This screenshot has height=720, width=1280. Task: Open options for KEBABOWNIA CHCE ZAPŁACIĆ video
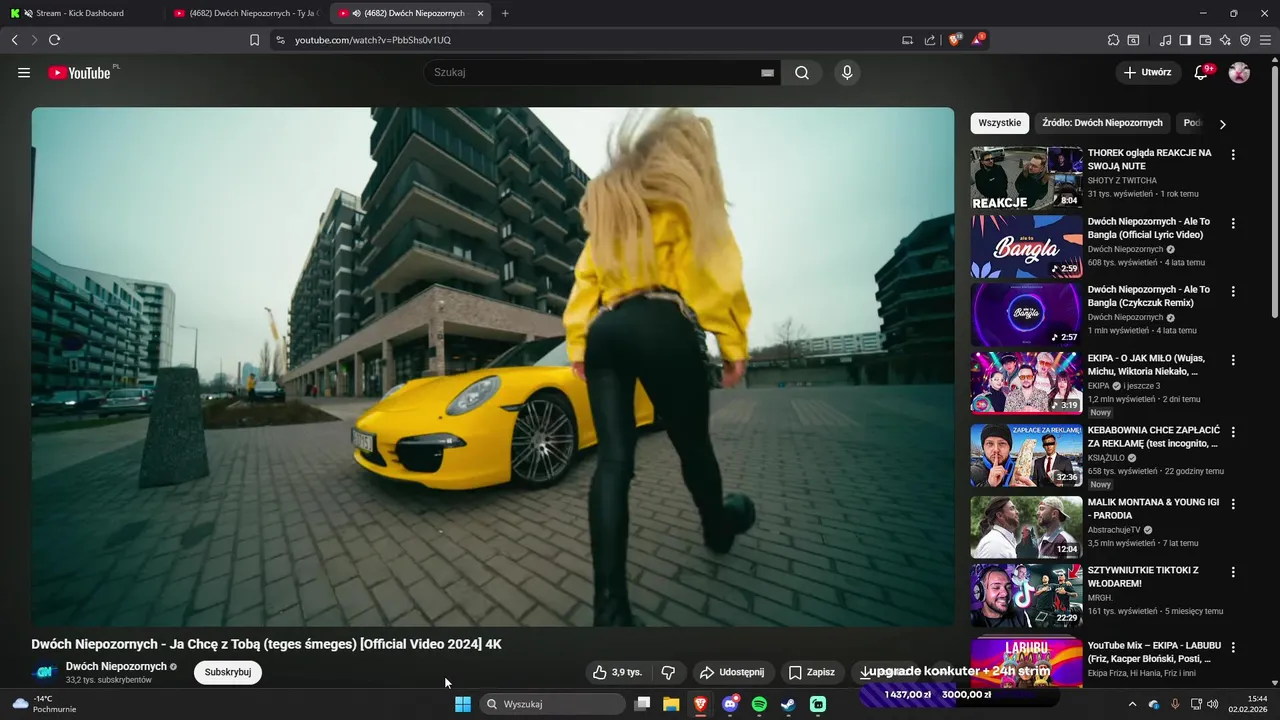1233,432
